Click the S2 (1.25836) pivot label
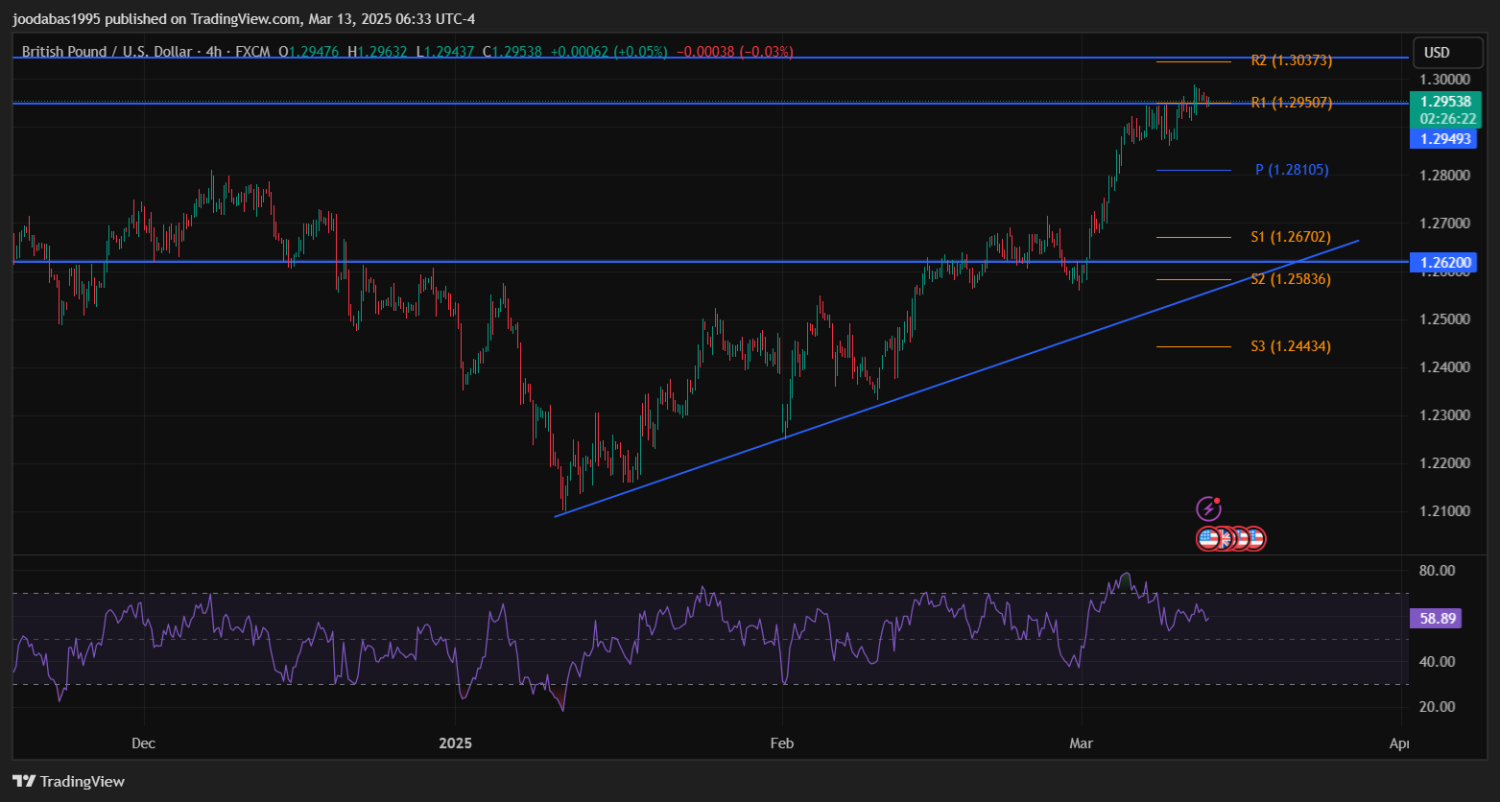The width and height of the screenshot is (1500, 802). click(x=1291, y=279)
